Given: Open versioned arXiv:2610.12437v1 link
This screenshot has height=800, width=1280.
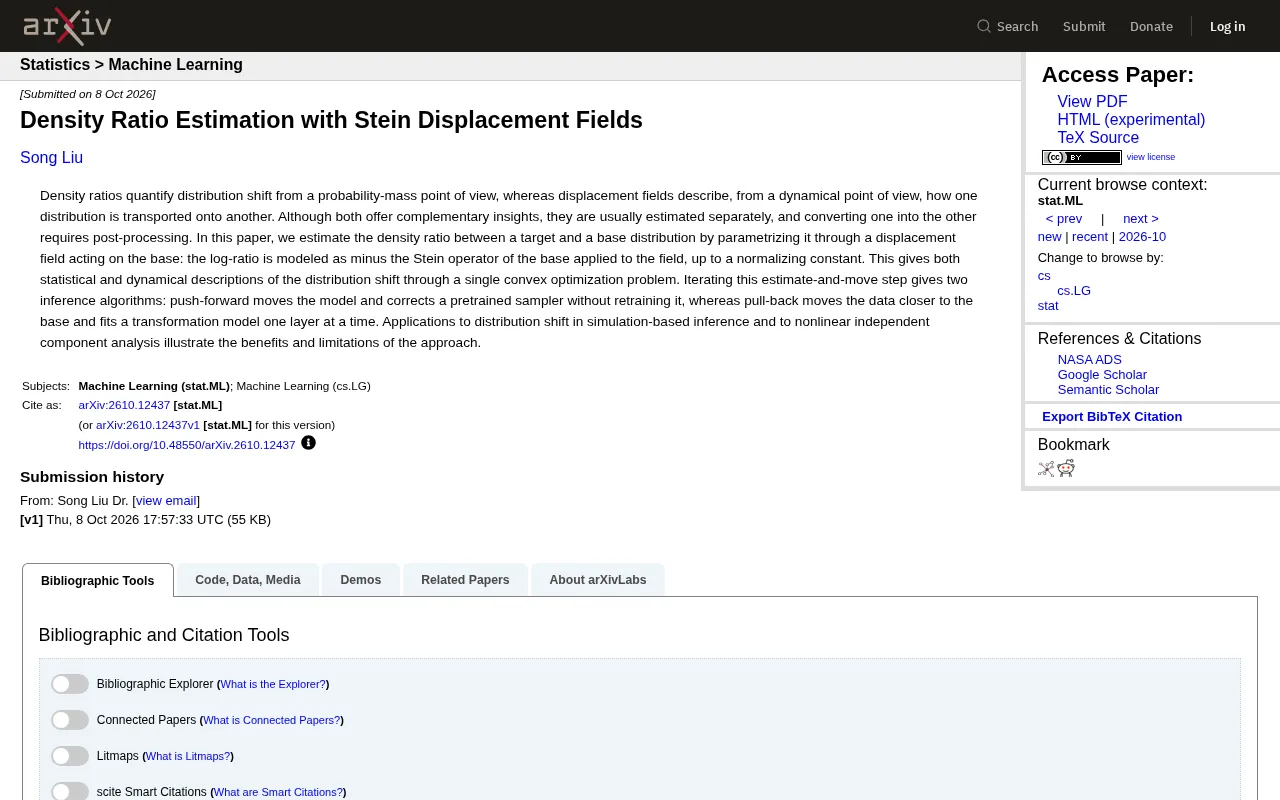Looking at the screenshot, I should 148,425.
